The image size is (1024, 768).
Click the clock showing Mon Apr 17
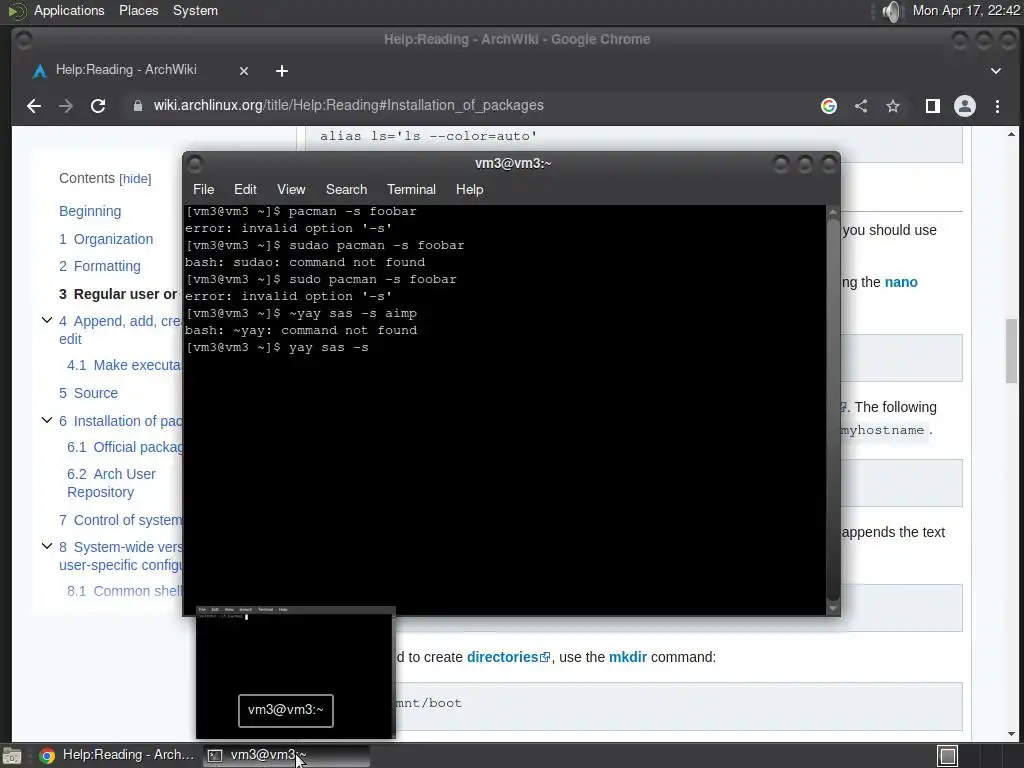coord(966,10)
